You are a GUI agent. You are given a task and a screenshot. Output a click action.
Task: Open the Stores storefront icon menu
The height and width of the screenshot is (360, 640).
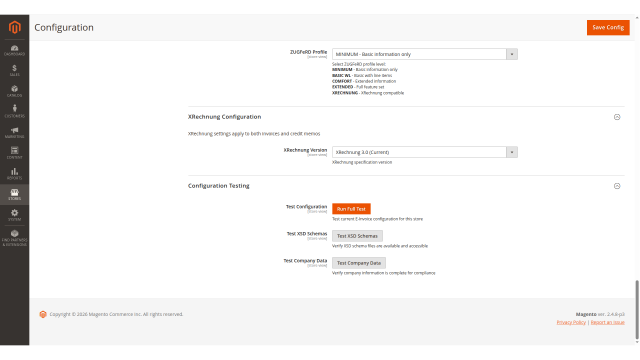[15, 194]
